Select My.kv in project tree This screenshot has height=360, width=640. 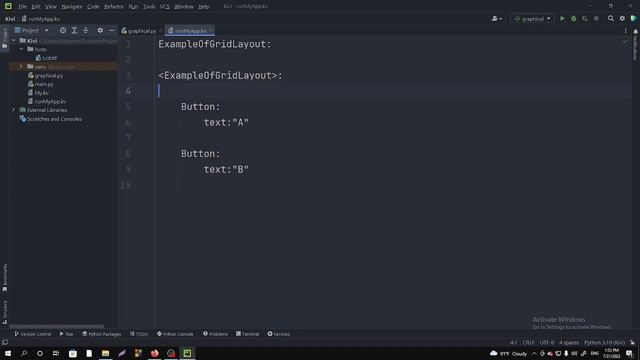(38, 93)
